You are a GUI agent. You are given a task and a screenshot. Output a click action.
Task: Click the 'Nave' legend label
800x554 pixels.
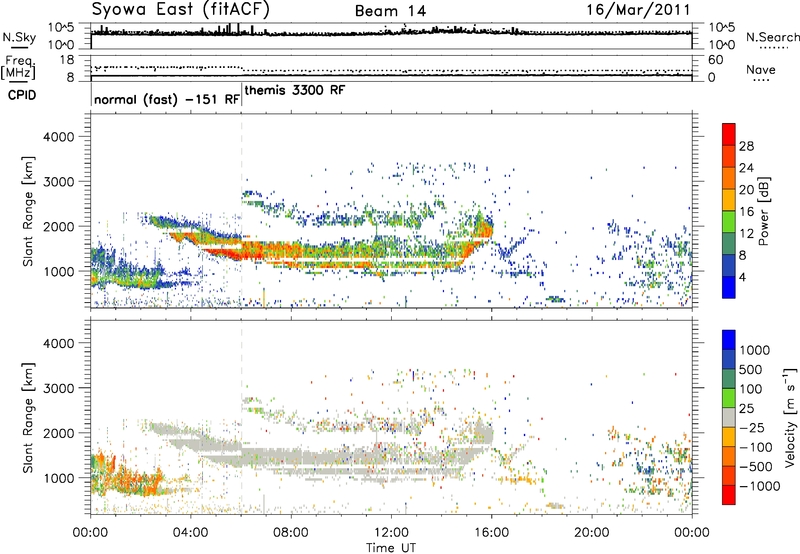tap(761, 70)
